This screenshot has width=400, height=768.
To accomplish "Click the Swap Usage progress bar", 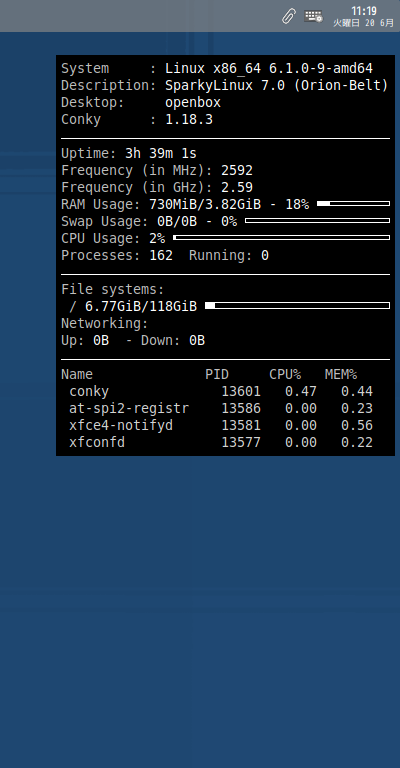I will 317,220.
